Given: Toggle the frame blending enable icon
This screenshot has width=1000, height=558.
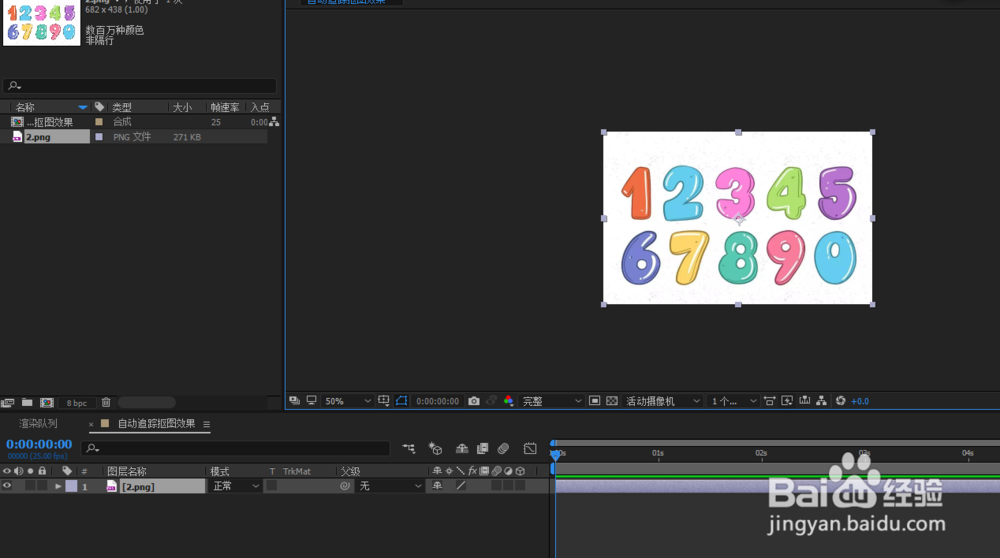Looking at the screenshot, I should pos(483,448).
